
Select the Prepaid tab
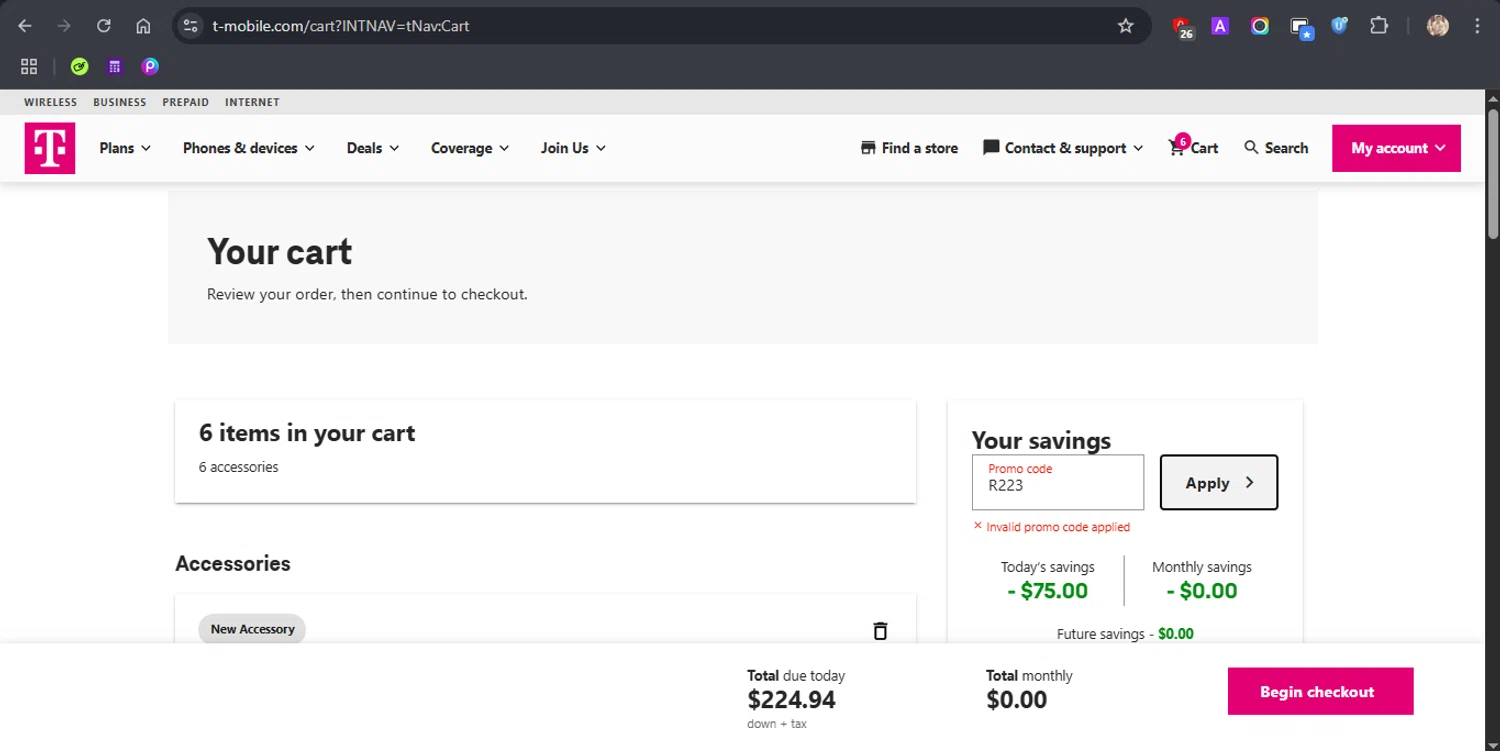coord(186,102)
